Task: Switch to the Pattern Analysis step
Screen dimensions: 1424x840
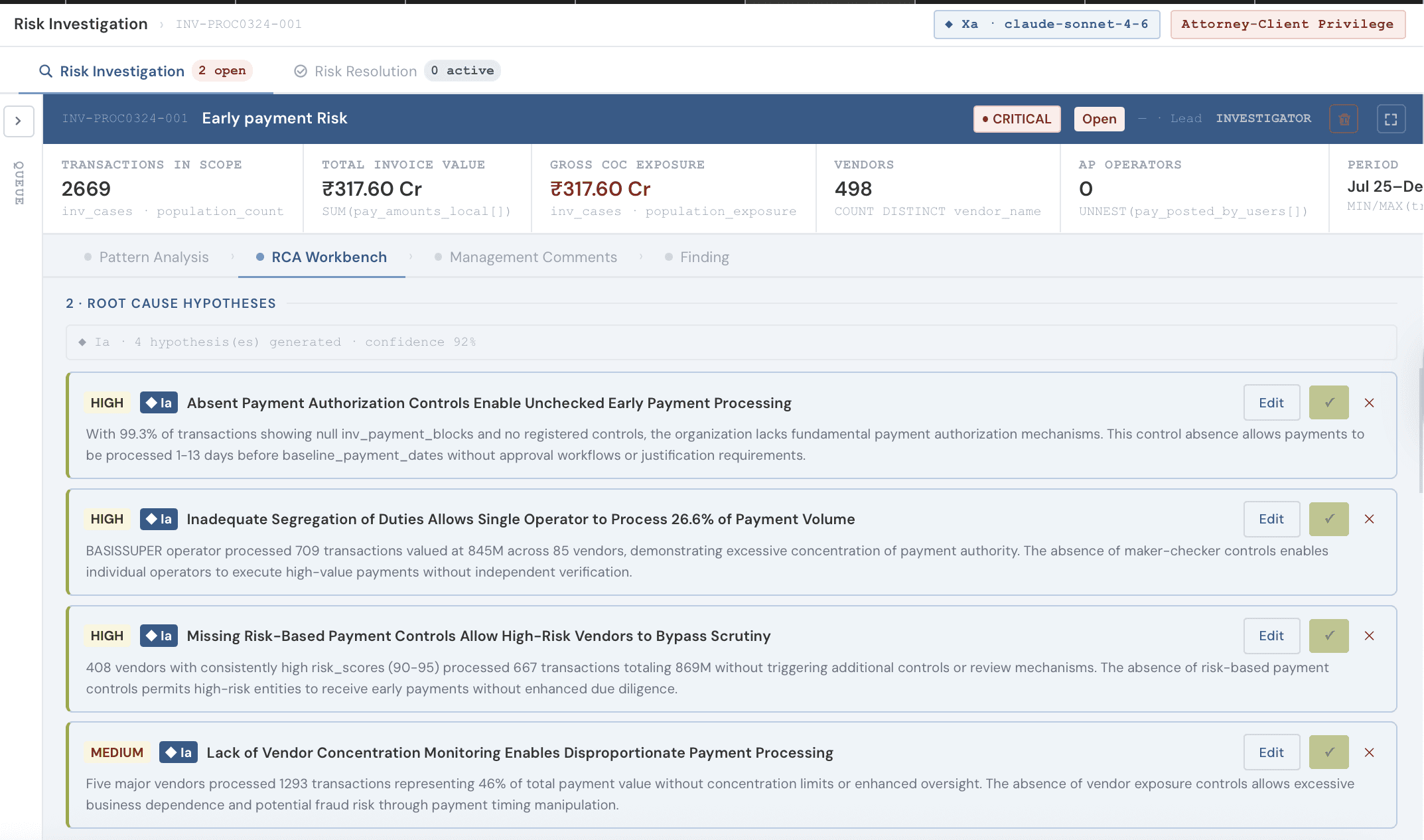Action: point(153,257)
